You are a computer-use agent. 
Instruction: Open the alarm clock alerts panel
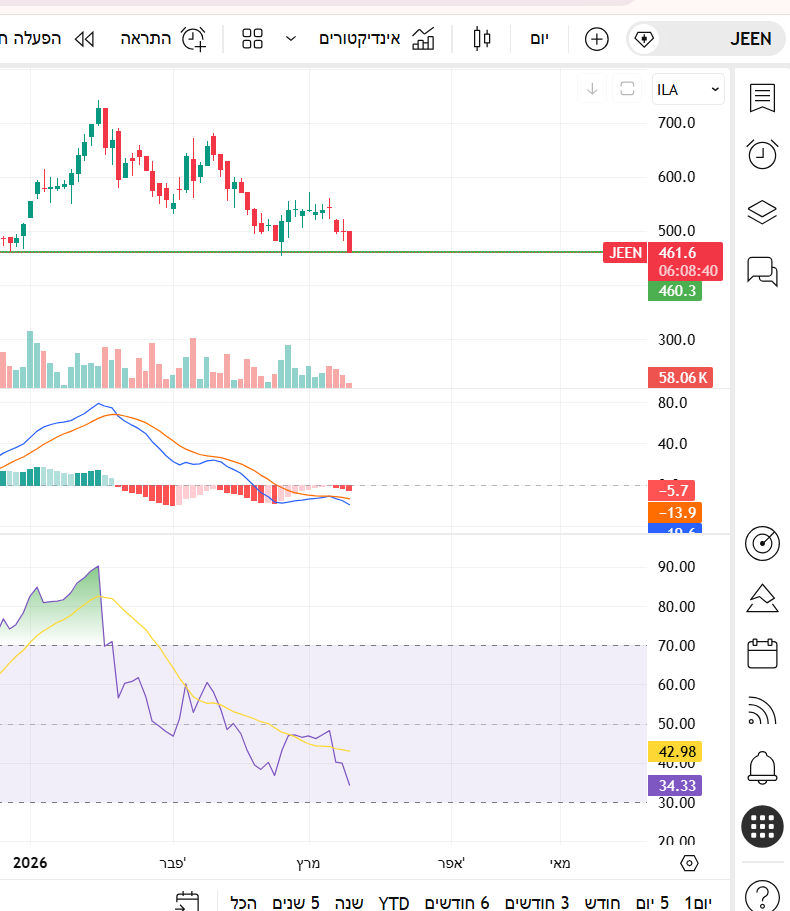(762, 154)
